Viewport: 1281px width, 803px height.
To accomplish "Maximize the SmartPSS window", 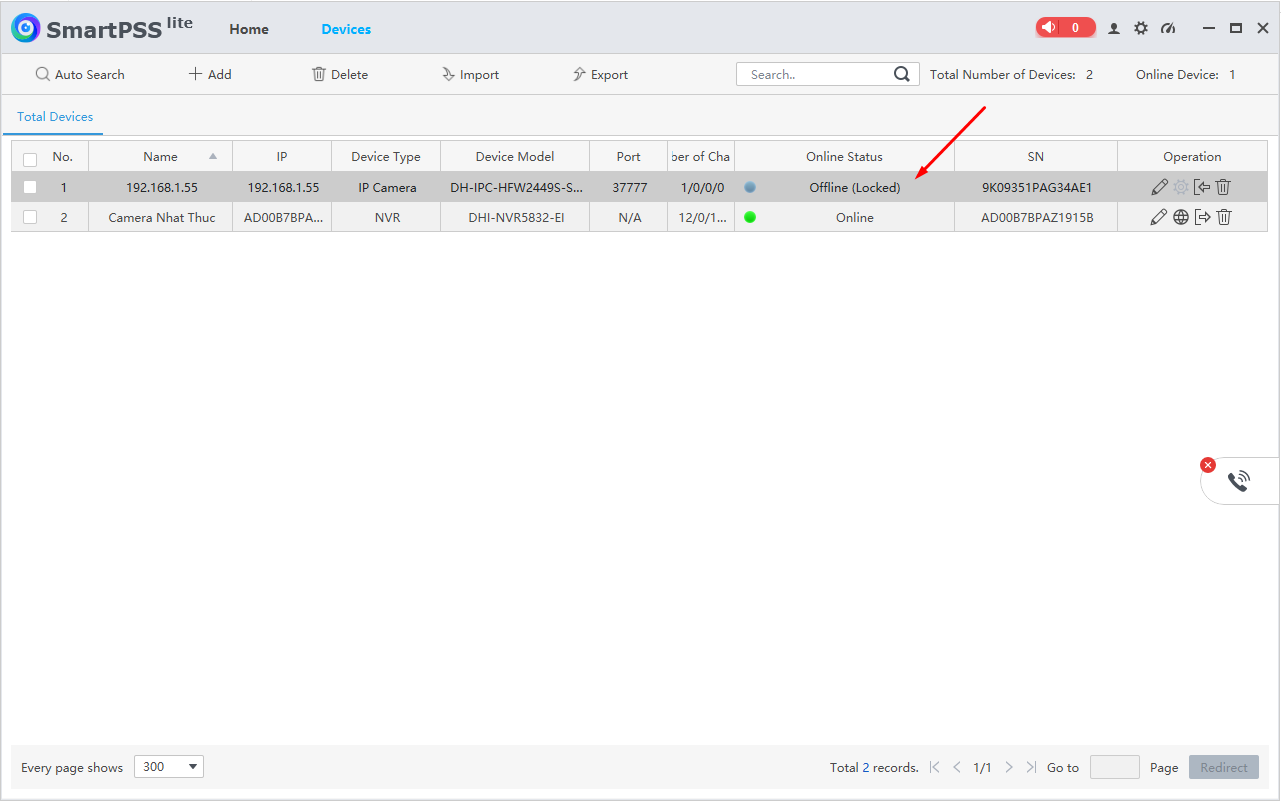I will click(x=1236, y=29).
